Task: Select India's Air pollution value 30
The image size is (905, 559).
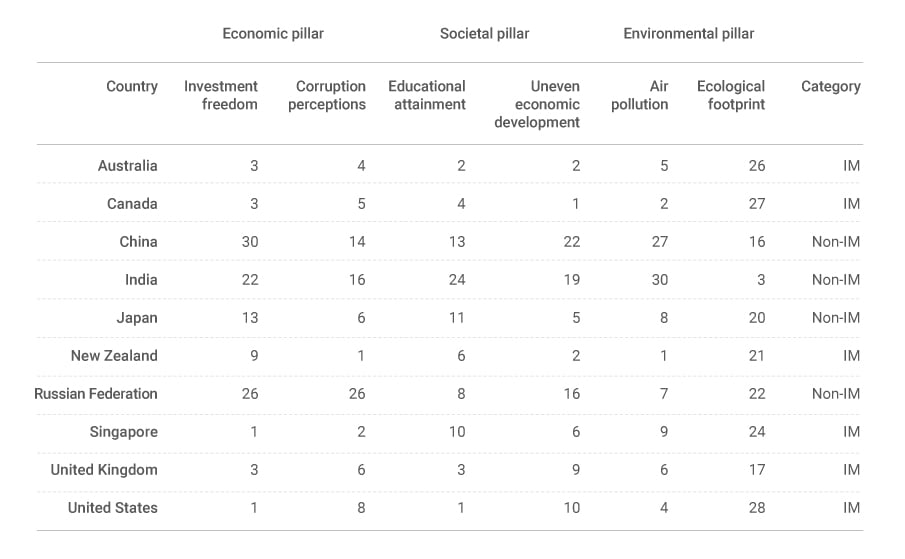Action: click(659, 280)
